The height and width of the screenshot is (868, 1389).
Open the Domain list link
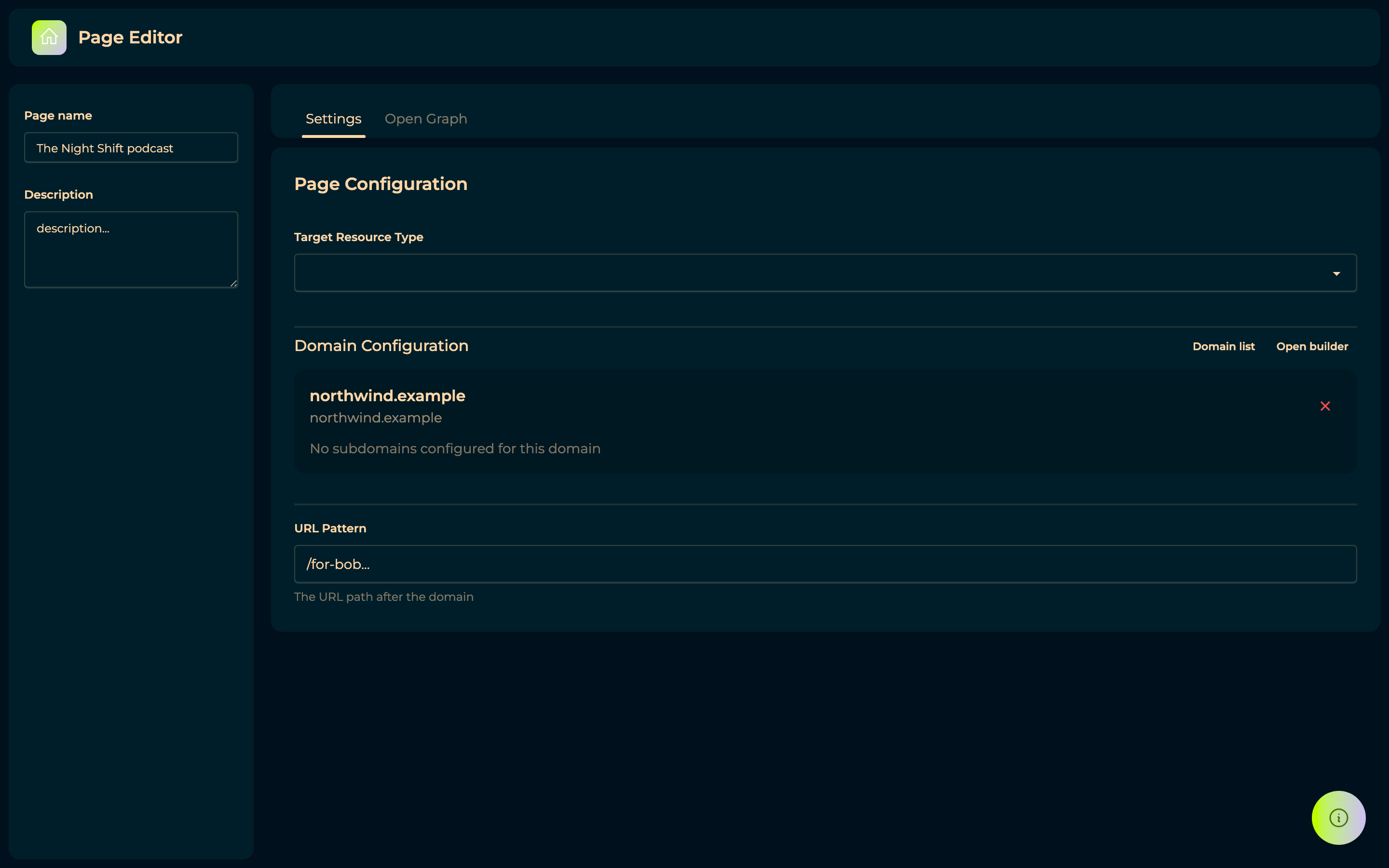[1224, 346]
